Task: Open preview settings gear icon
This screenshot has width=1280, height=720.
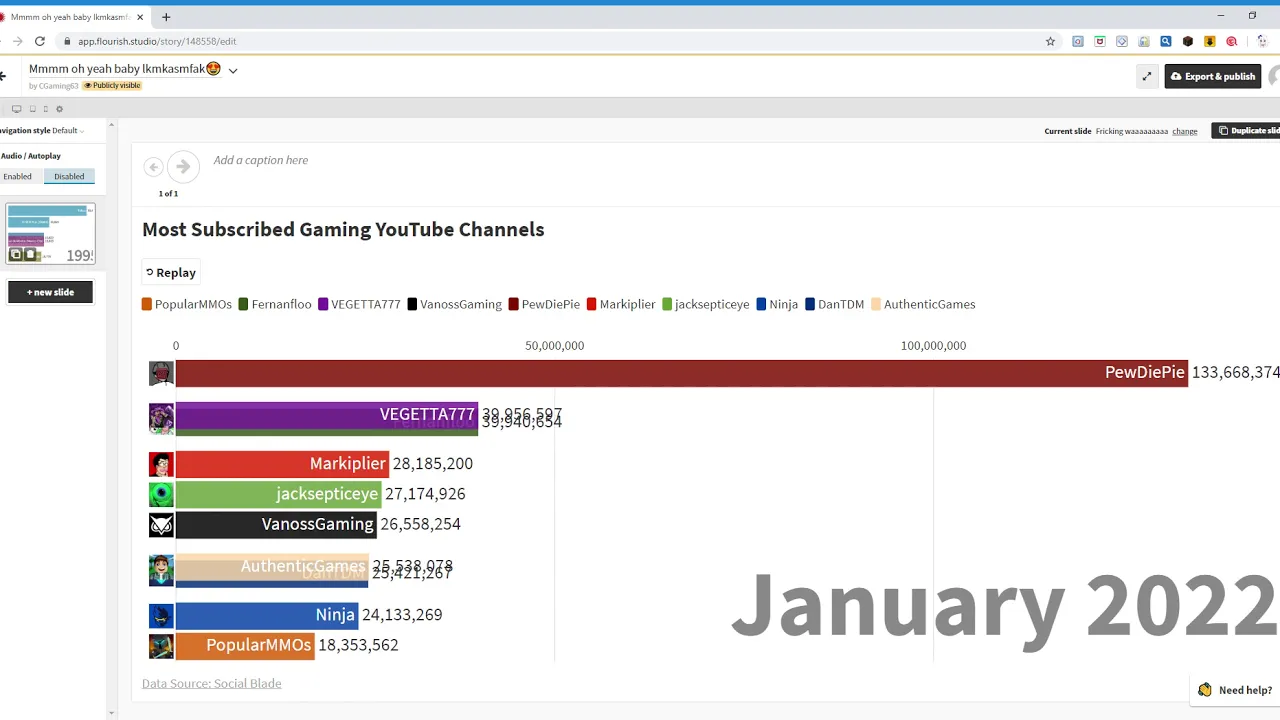Action: coord(59,109)
